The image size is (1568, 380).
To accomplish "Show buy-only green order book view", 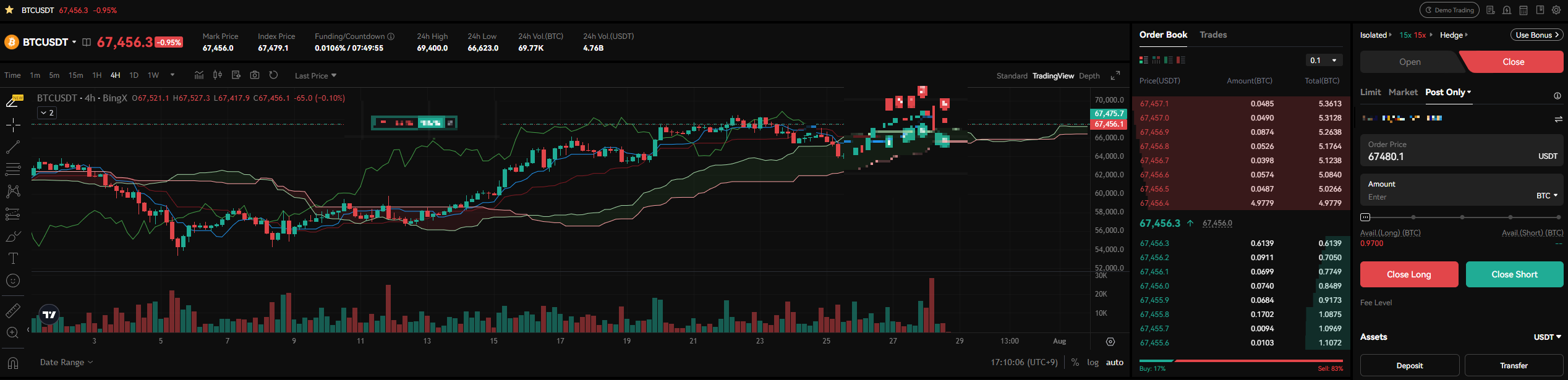I will pyautogui.click(x=1169, y=60).
